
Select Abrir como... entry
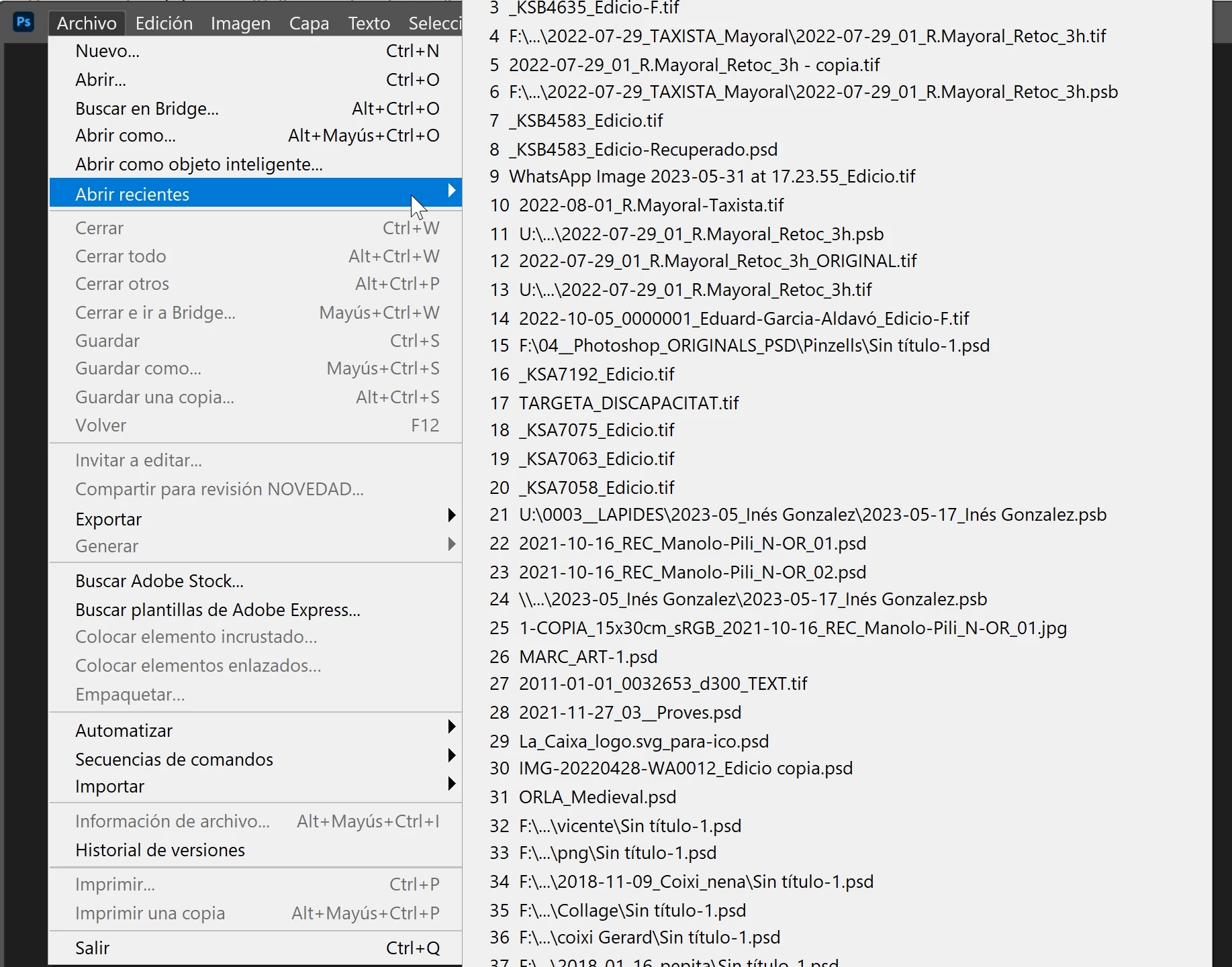tap(256, 136)
